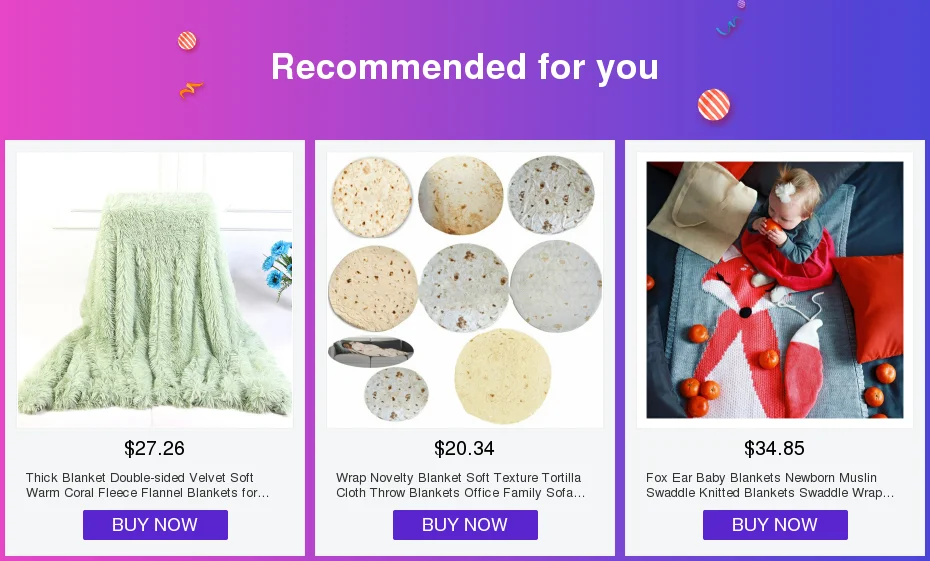The height and width of the screenshot is (561, 930).
Task: Open the Fox Ear Baby Blankets title
Action: point(770,485)
